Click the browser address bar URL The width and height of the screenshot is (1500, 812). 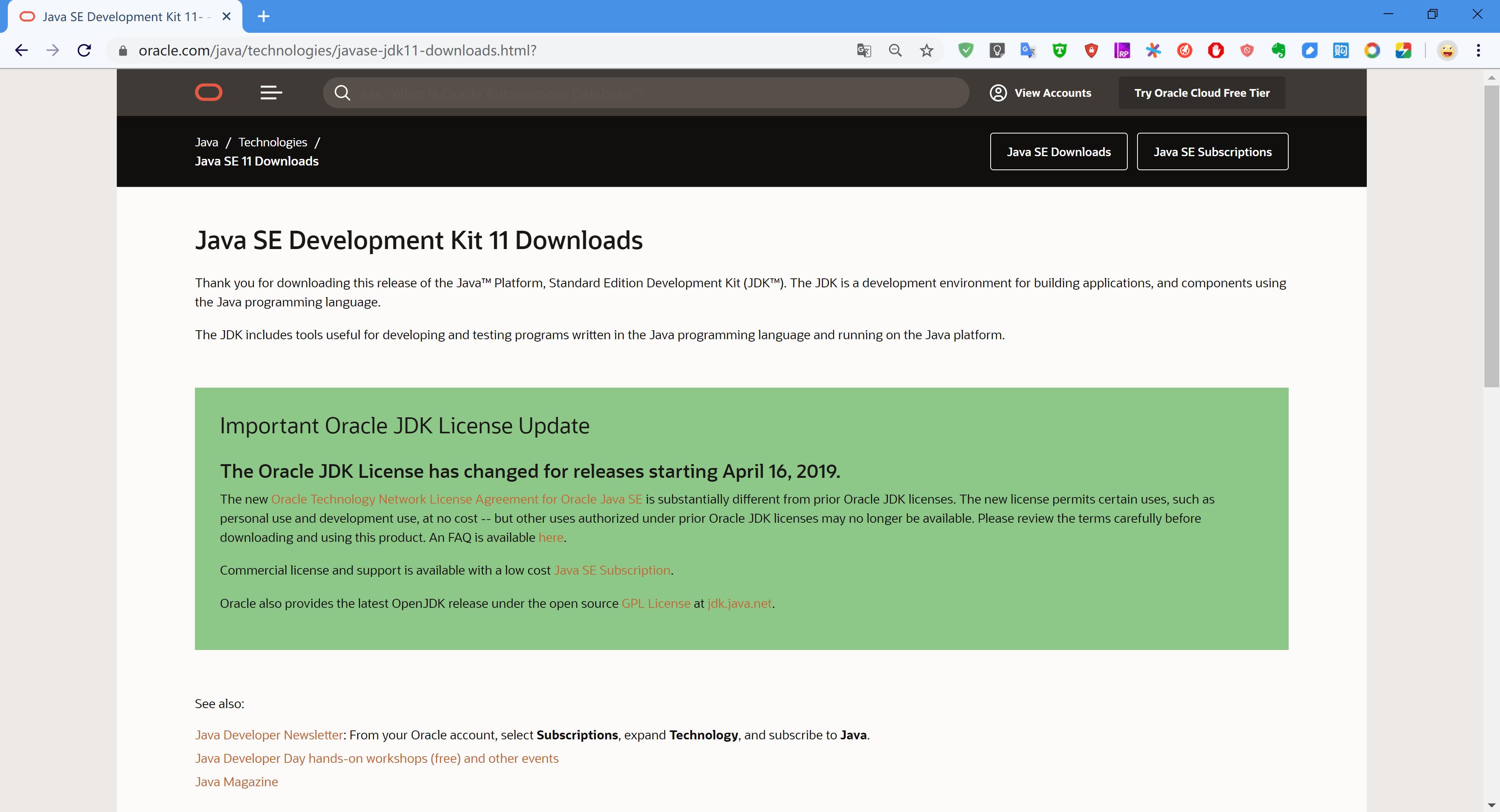pyautogui.click(x=337, y=51)
